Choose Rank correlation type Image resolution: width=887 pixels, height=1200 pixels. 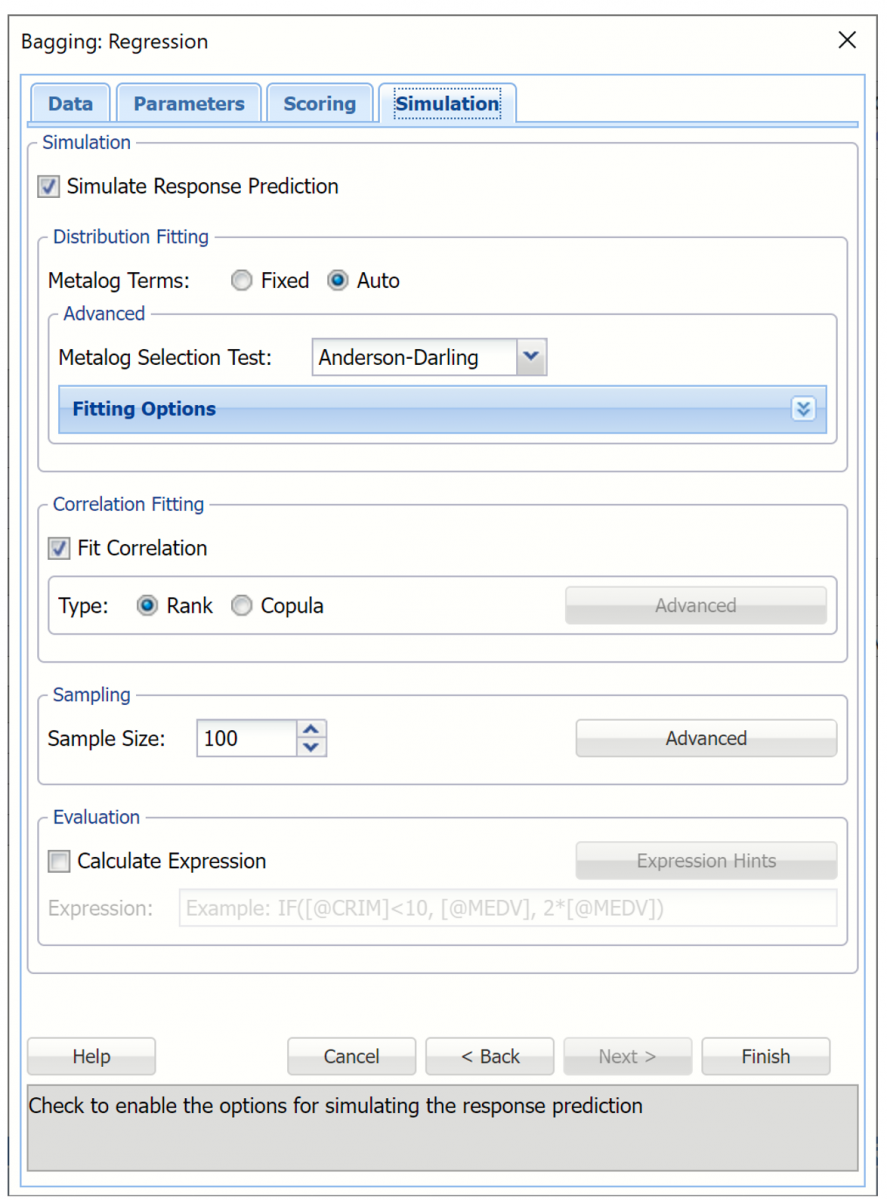(x=147, y=606)
